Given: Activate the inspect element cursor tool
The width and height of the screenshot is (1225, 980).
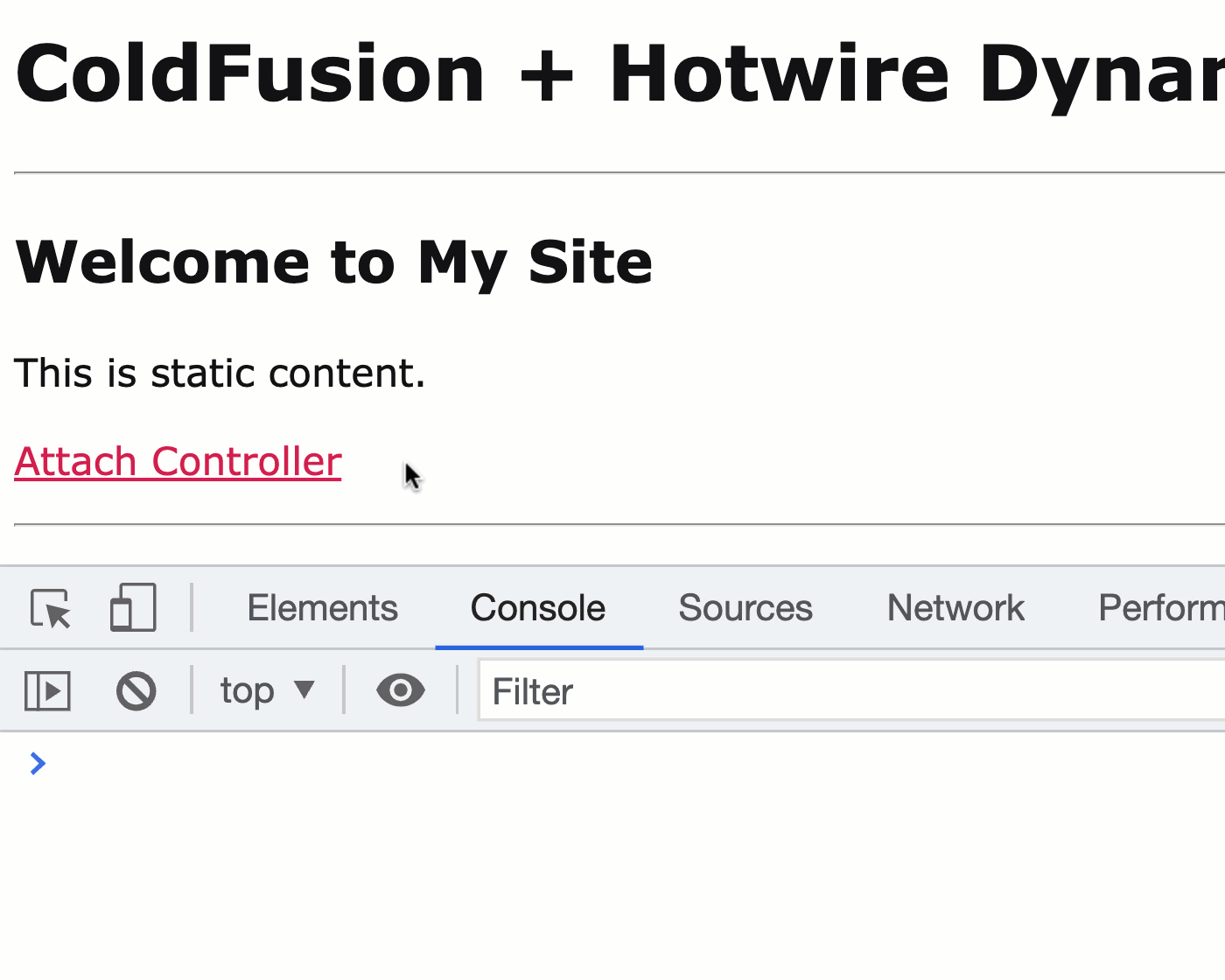Looking at the screenshot, I should coord(50,607).
